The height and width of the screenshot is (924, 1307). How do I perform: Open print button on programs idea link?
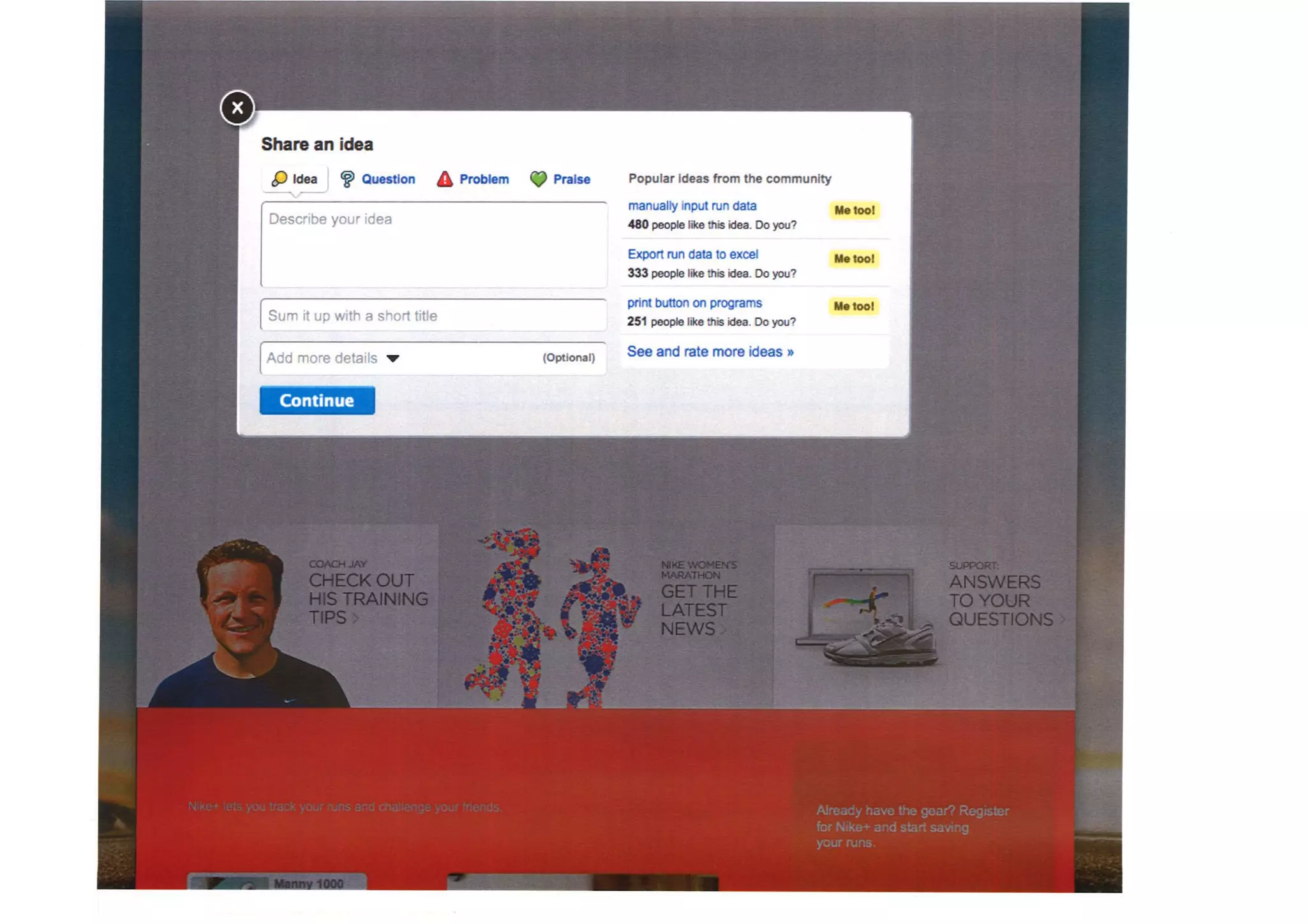point(694,303)
